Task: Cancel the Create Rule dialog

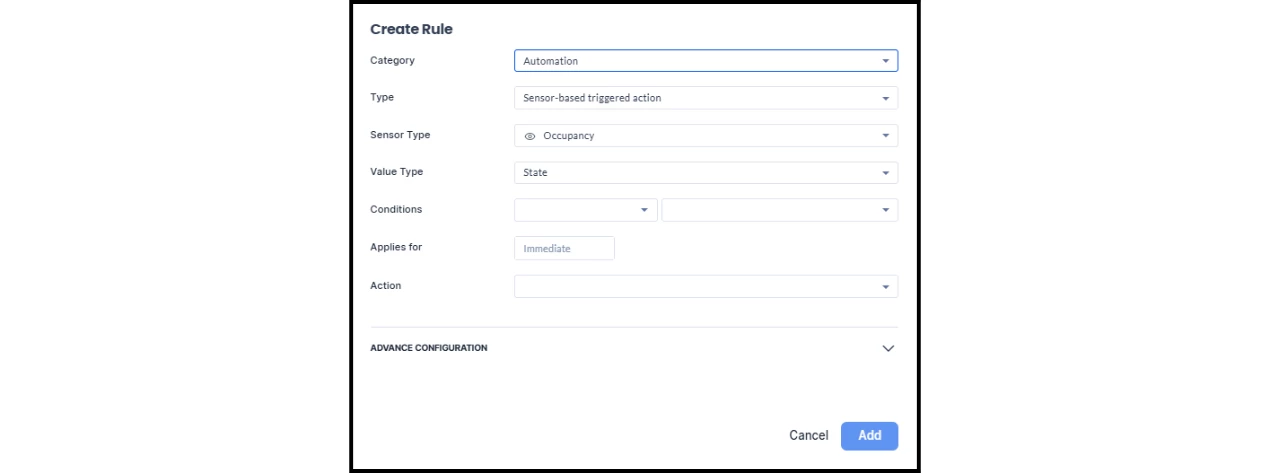Action: pos(808,436)
